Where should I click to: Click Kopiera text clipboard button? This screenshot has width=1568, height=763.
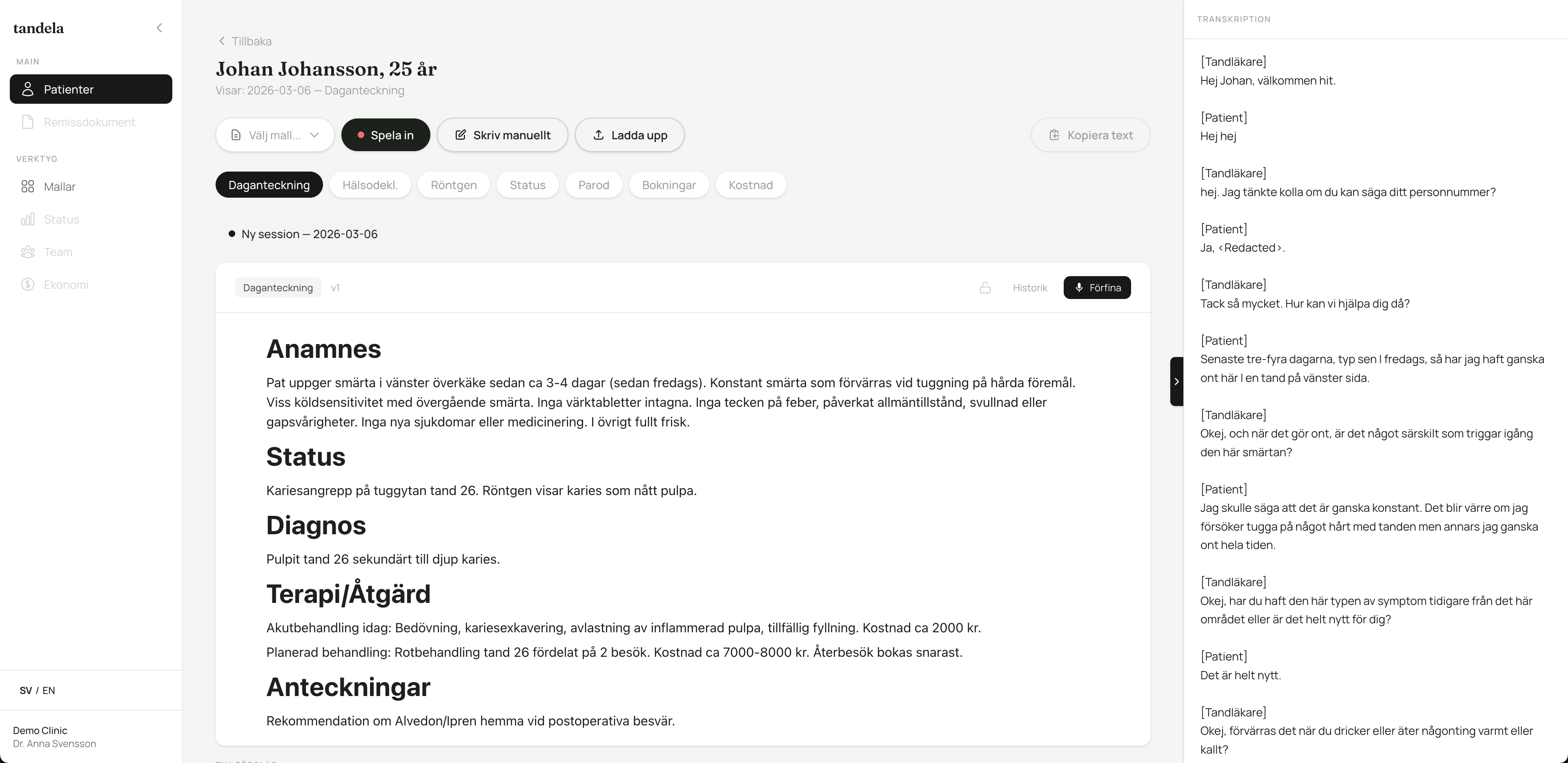pos(1090,135)
